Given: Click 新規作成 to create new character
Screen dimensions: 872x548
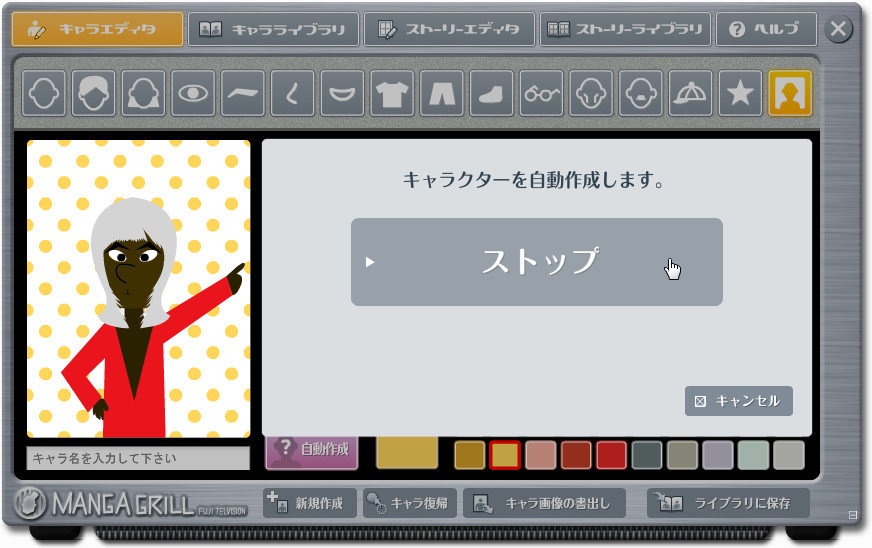Looking at the screenshot, I should click(x=309, y=503).
